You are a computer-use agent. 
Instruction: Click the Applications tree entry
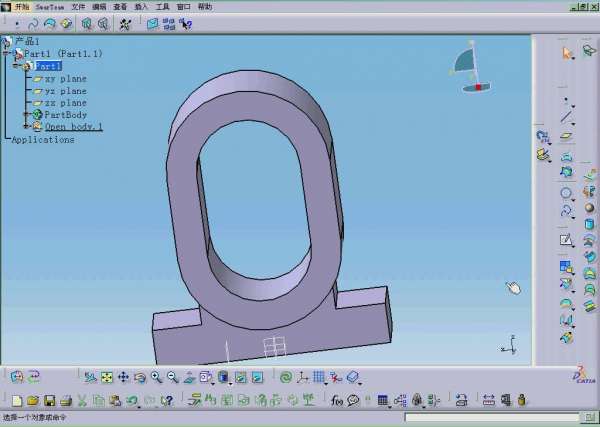[x=43, y=140]
